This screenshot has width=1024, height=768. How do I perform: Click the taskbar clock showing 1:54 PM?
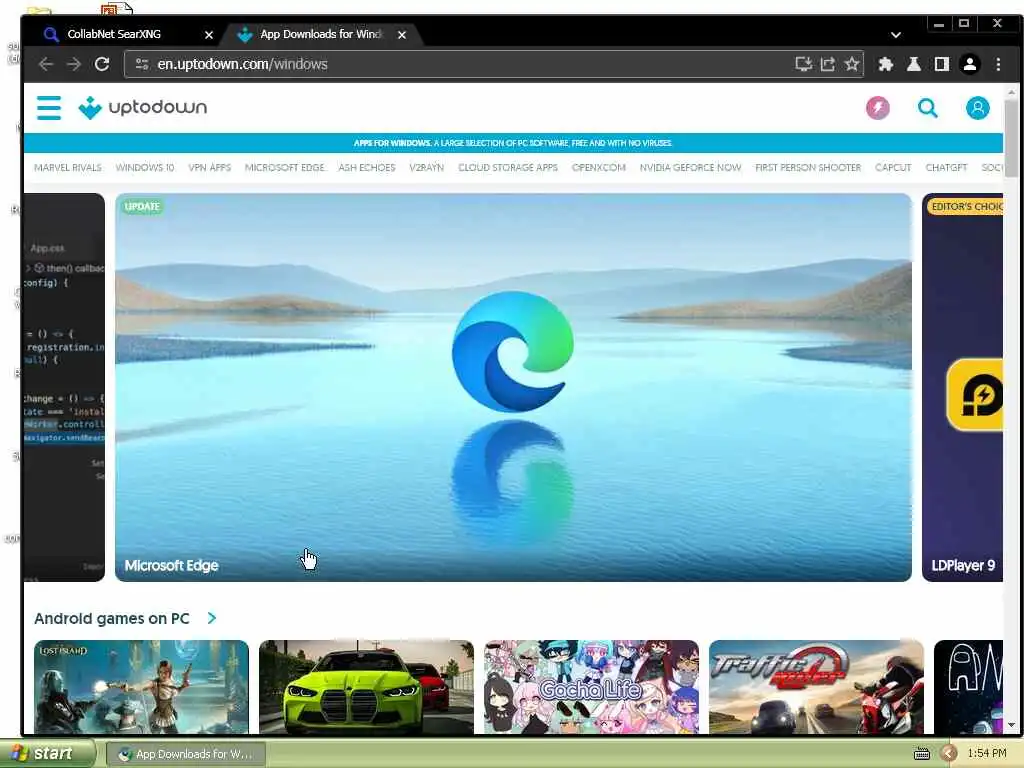click(987, 754)
